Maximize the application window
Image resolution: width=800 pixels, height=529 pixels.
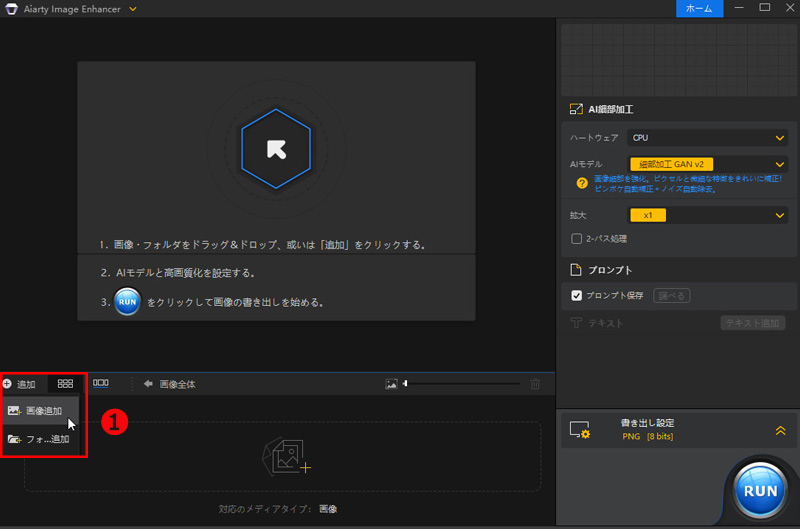[x=764, y=7]
